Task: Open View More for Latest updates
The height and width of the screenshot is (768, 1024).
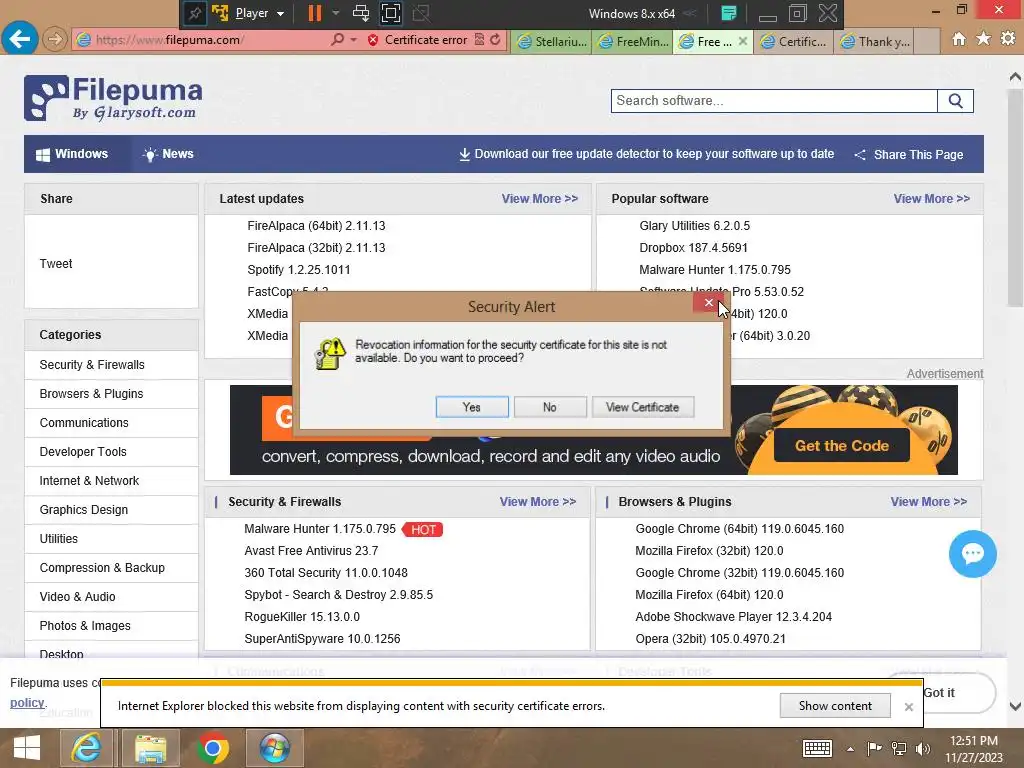Action: (x=539, y=199)
